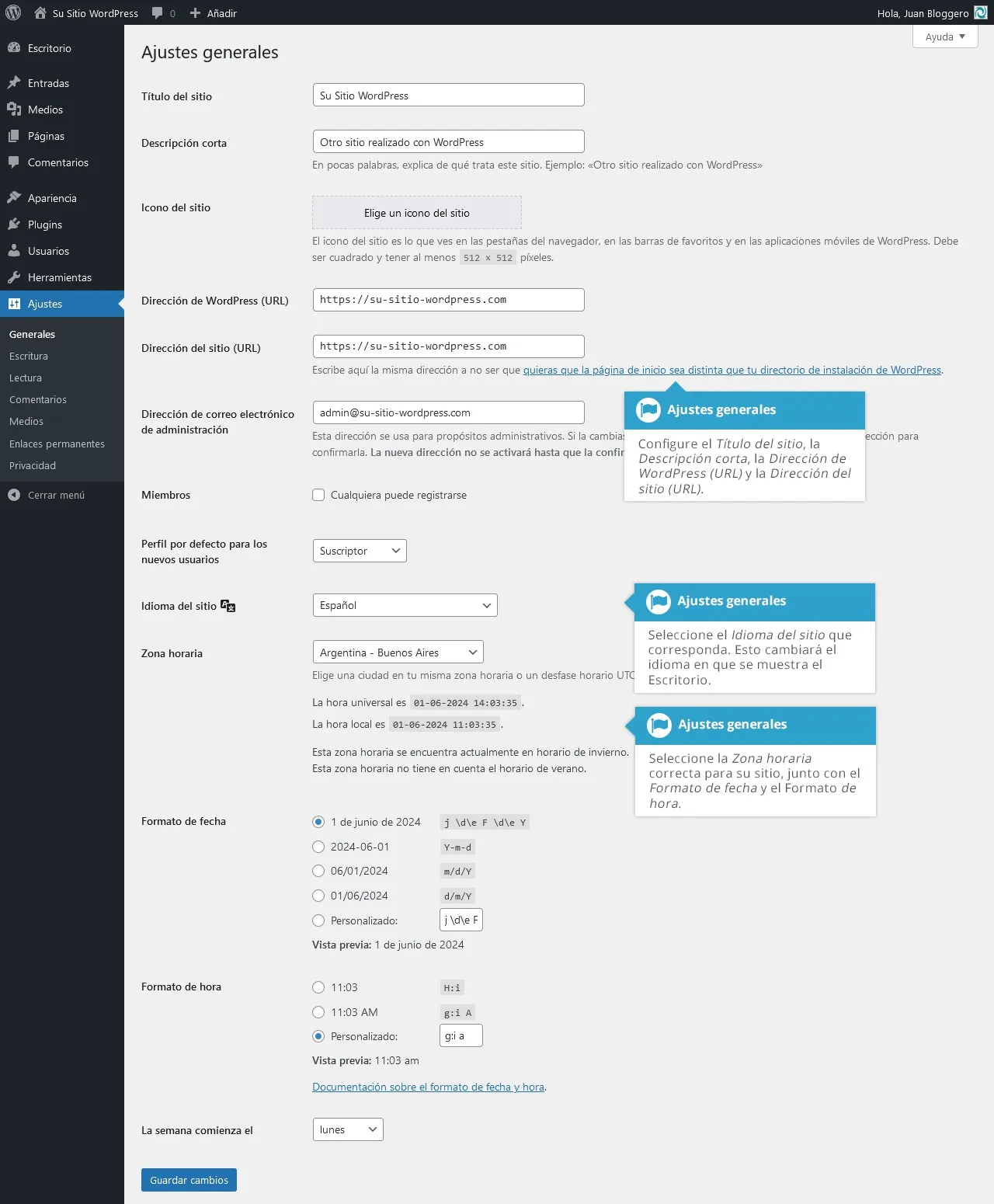Select date format 06/01/2024

pos(318,871)
